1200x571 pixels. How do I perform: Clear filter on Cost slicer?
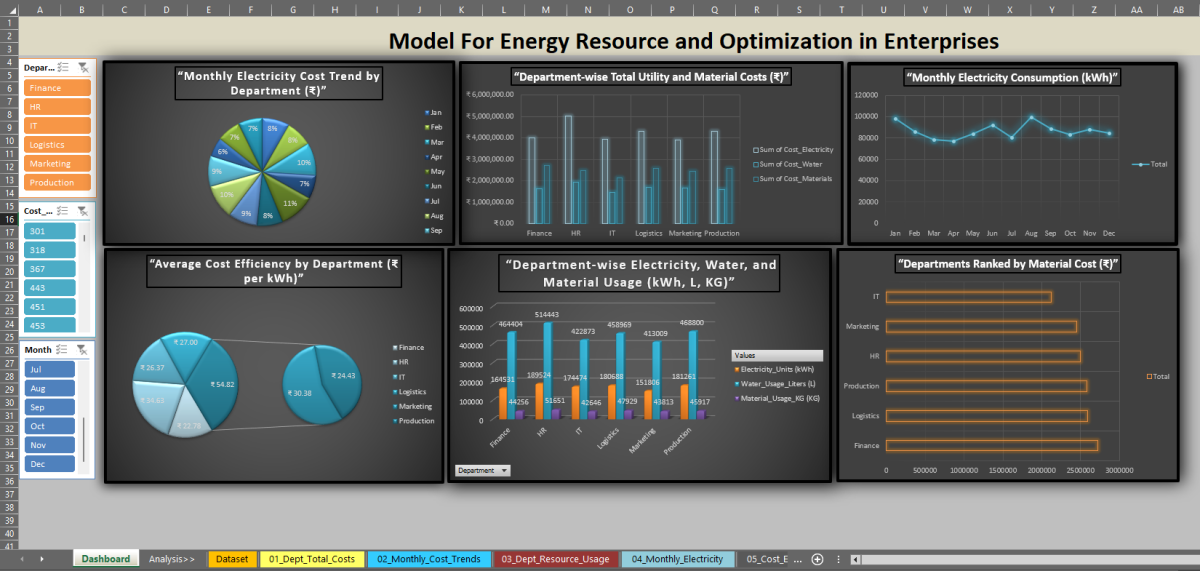click(x=83, y=211)
